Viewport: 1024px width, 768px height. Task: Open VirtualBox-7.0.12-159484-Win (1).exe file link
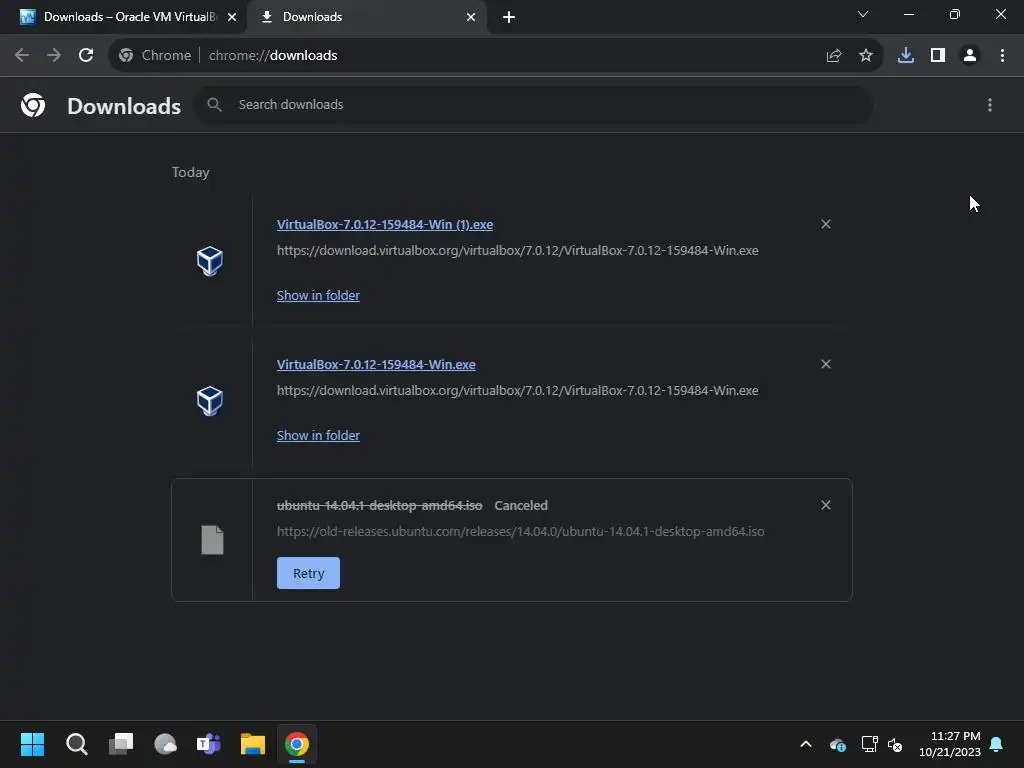click(x=385, y=225)
